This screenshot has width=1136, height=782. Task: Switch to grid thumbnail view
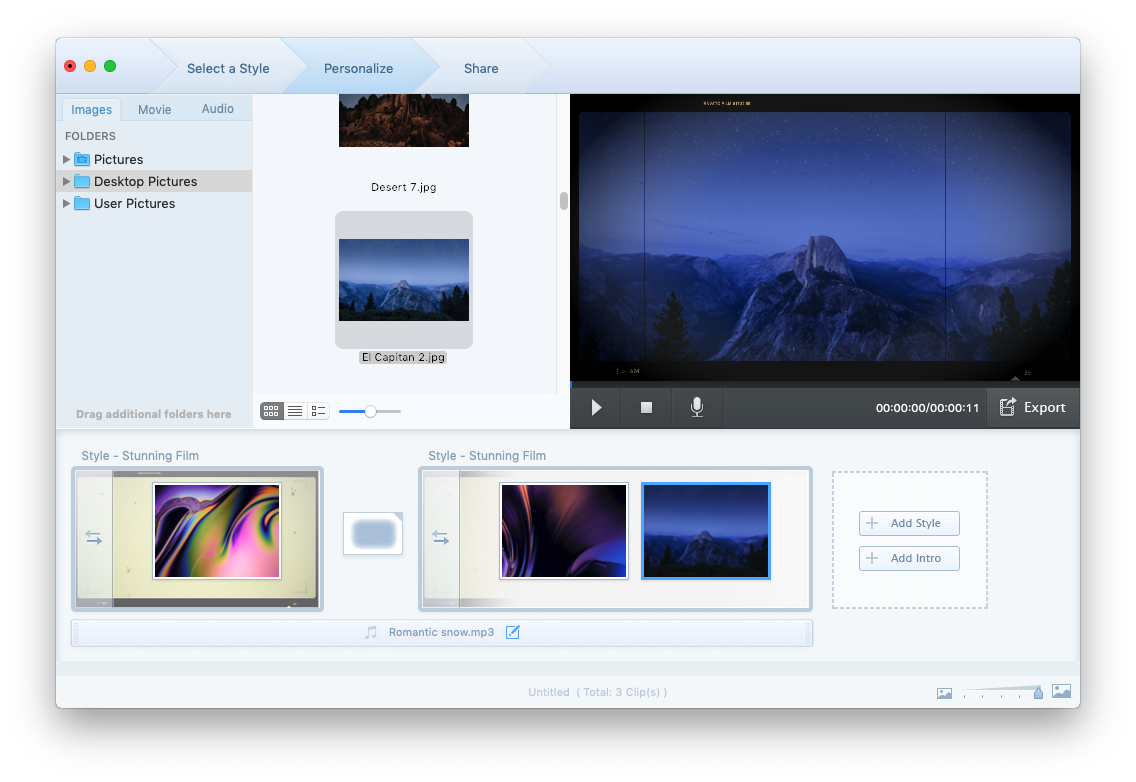coord(271,411)
